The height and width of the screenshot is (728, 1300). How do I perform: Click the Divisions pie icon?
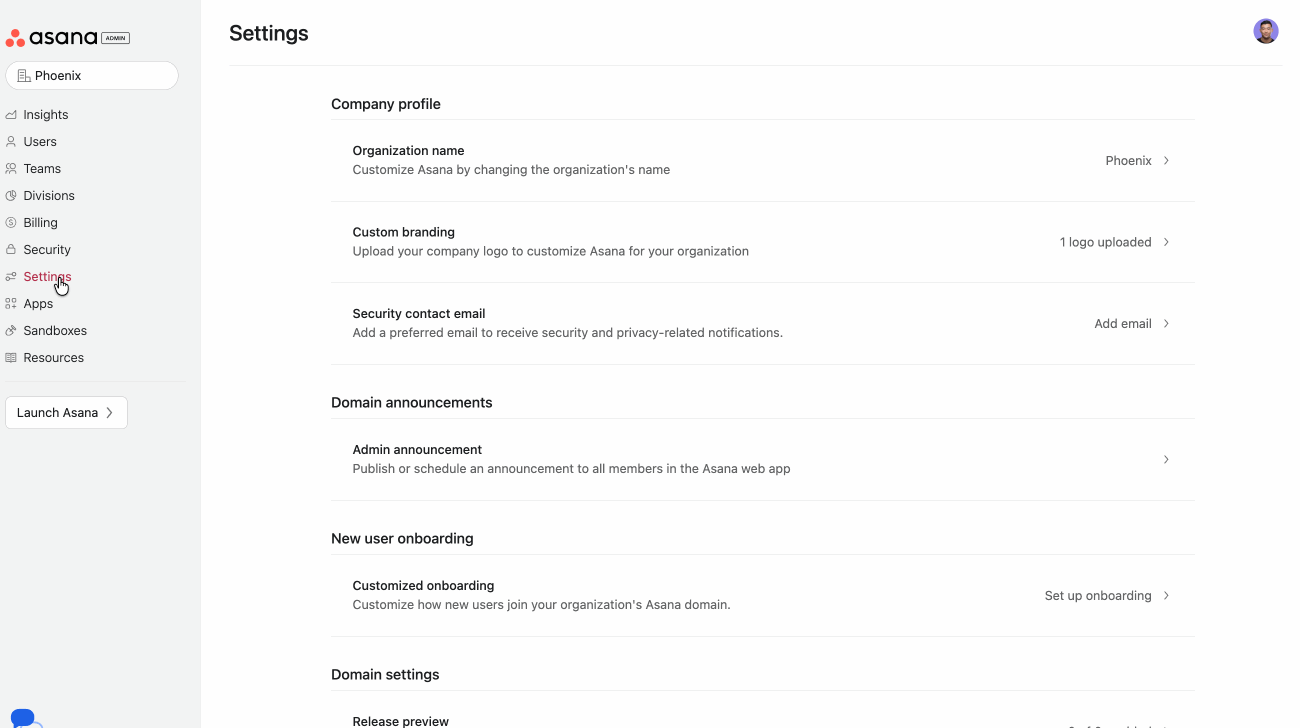click(x=11, y=196)
